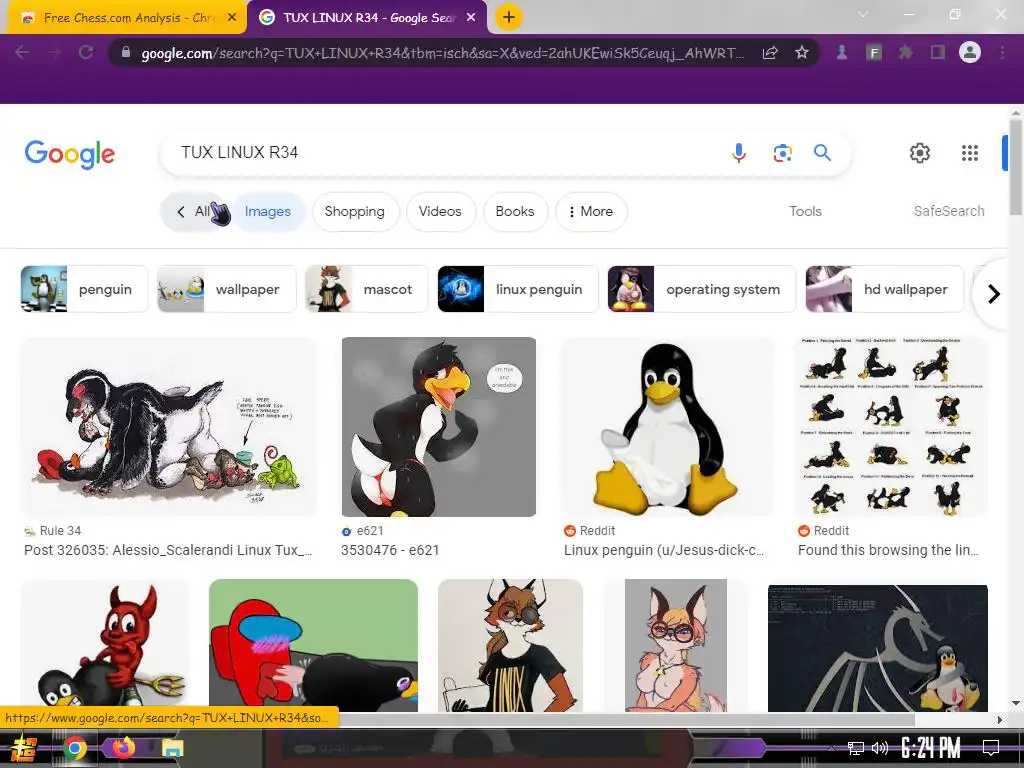Screen dimensions: 1024x768
Task: Open 'Found this browsing the lin...' Reddit result
Action: [x=888, y=551]
